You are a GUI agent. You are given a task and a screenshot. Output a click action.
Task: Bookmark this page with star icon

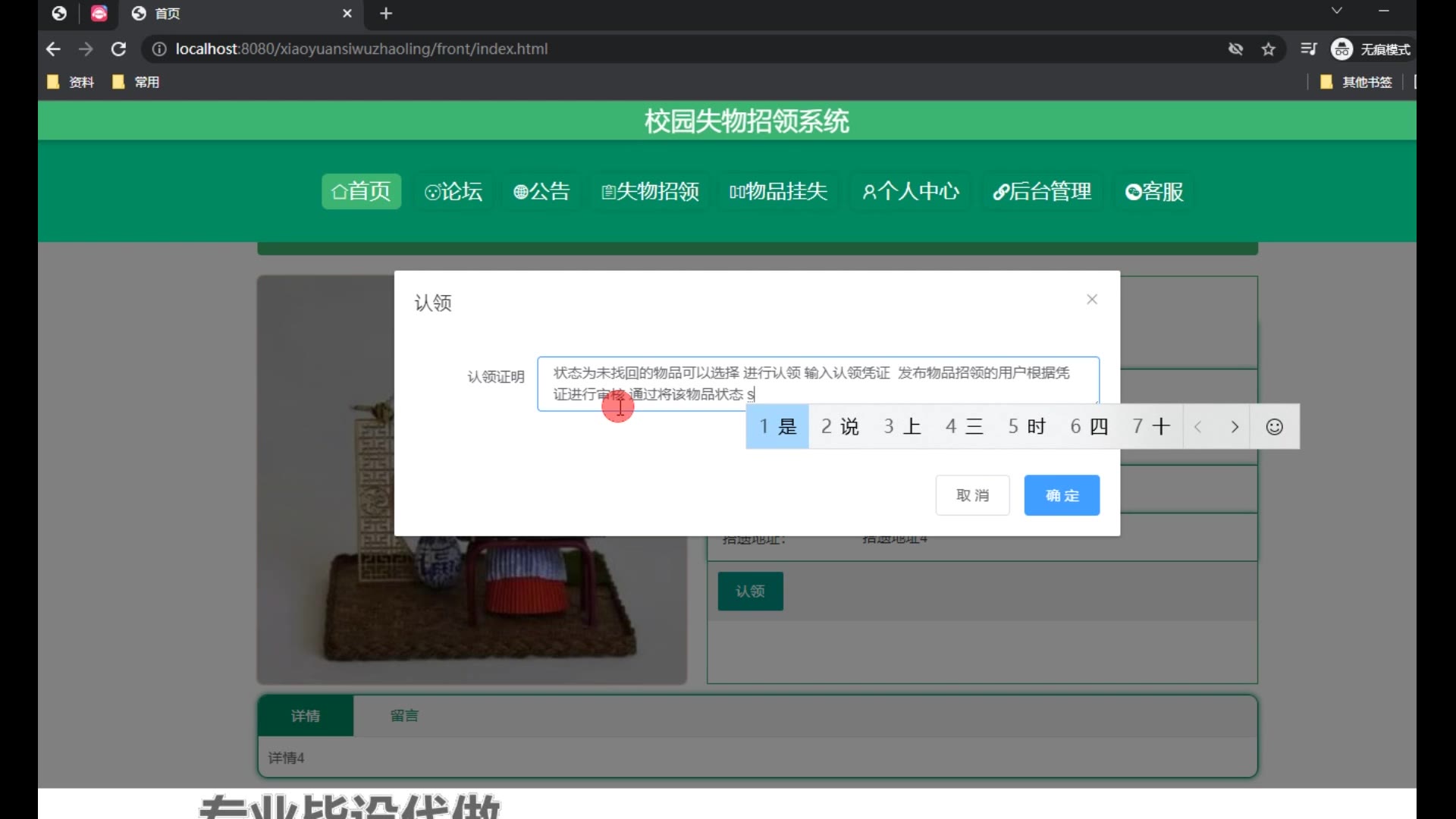click(x=1269, y=49)
